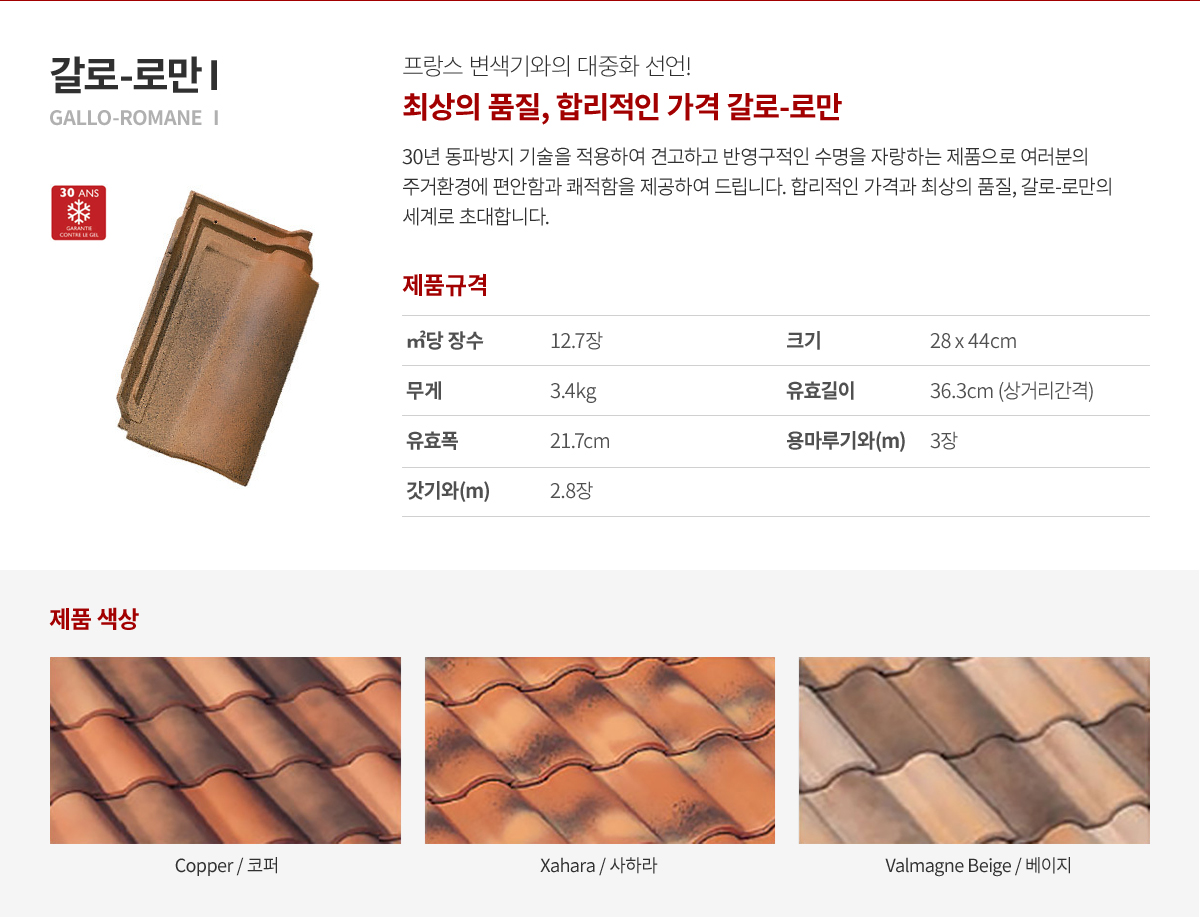
Task: Select the Copper color tile thumbnail
Action: point(225,750)
